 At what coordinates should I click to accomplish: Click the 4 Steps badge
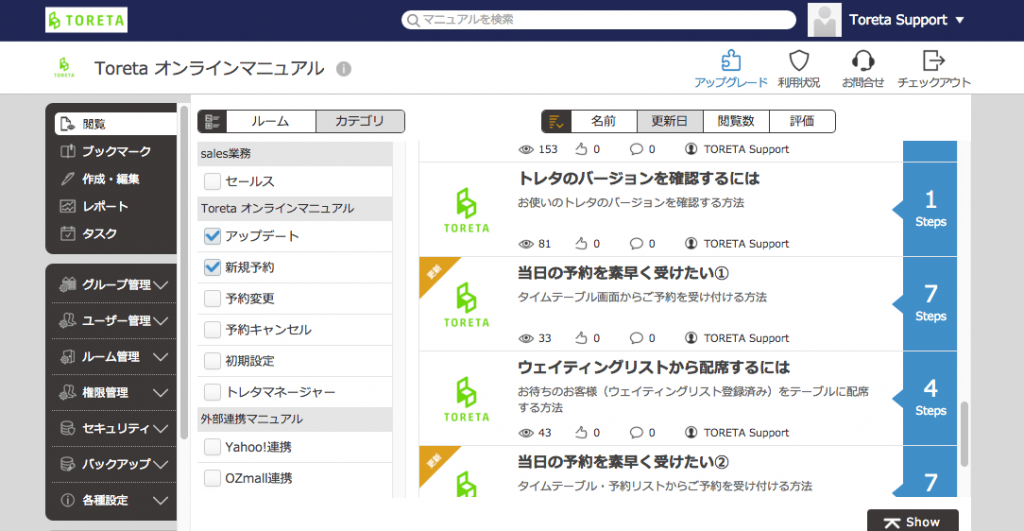click(x=930, y=398)
